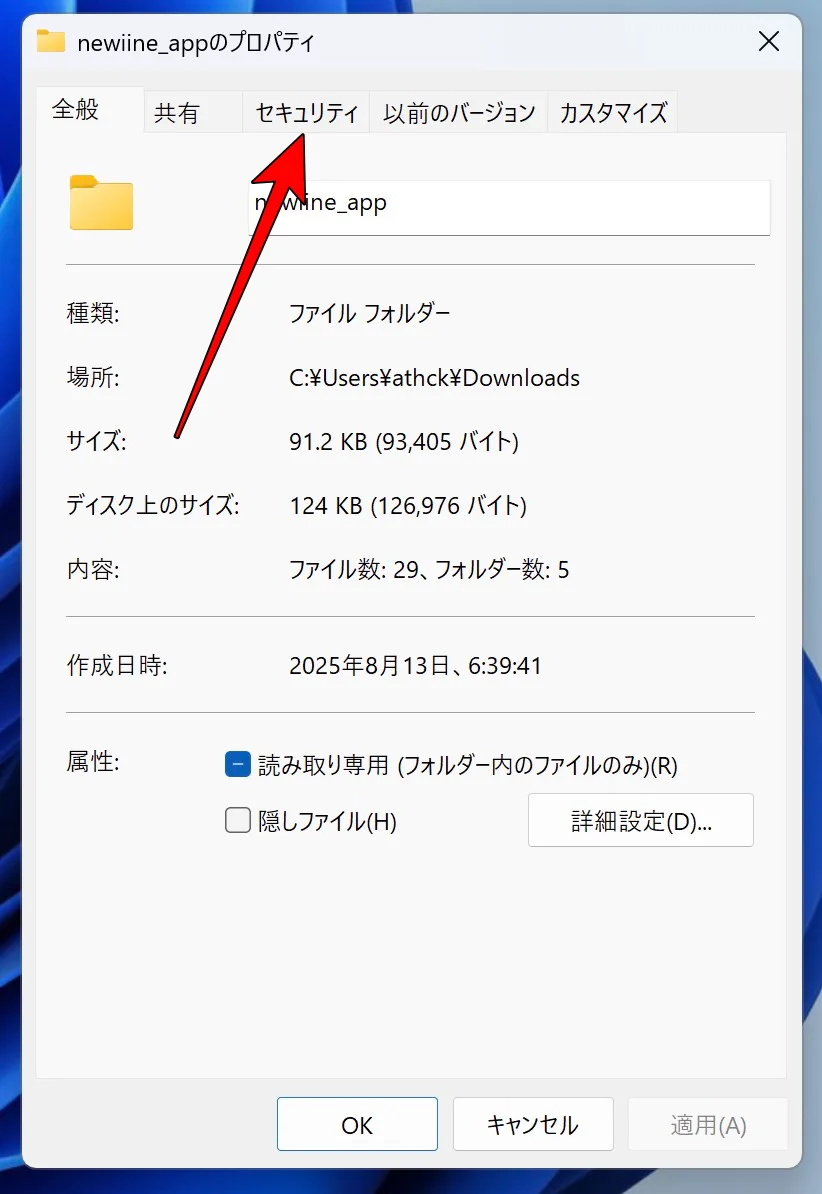Viewport: 822px width, 1194px height.
Task: Open 詳細設定(D)... advanced settings
Action: coord(641,820)
